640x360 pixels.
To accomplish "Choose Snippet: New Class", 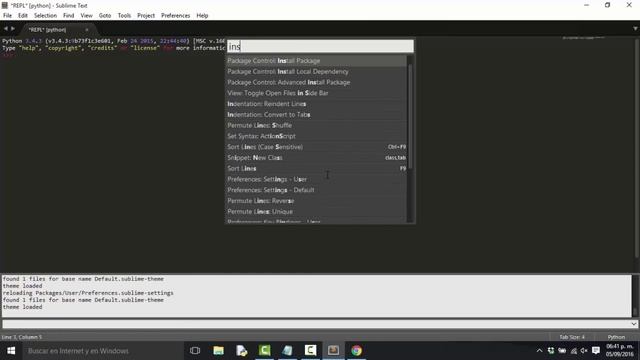I will coord(317,158).
